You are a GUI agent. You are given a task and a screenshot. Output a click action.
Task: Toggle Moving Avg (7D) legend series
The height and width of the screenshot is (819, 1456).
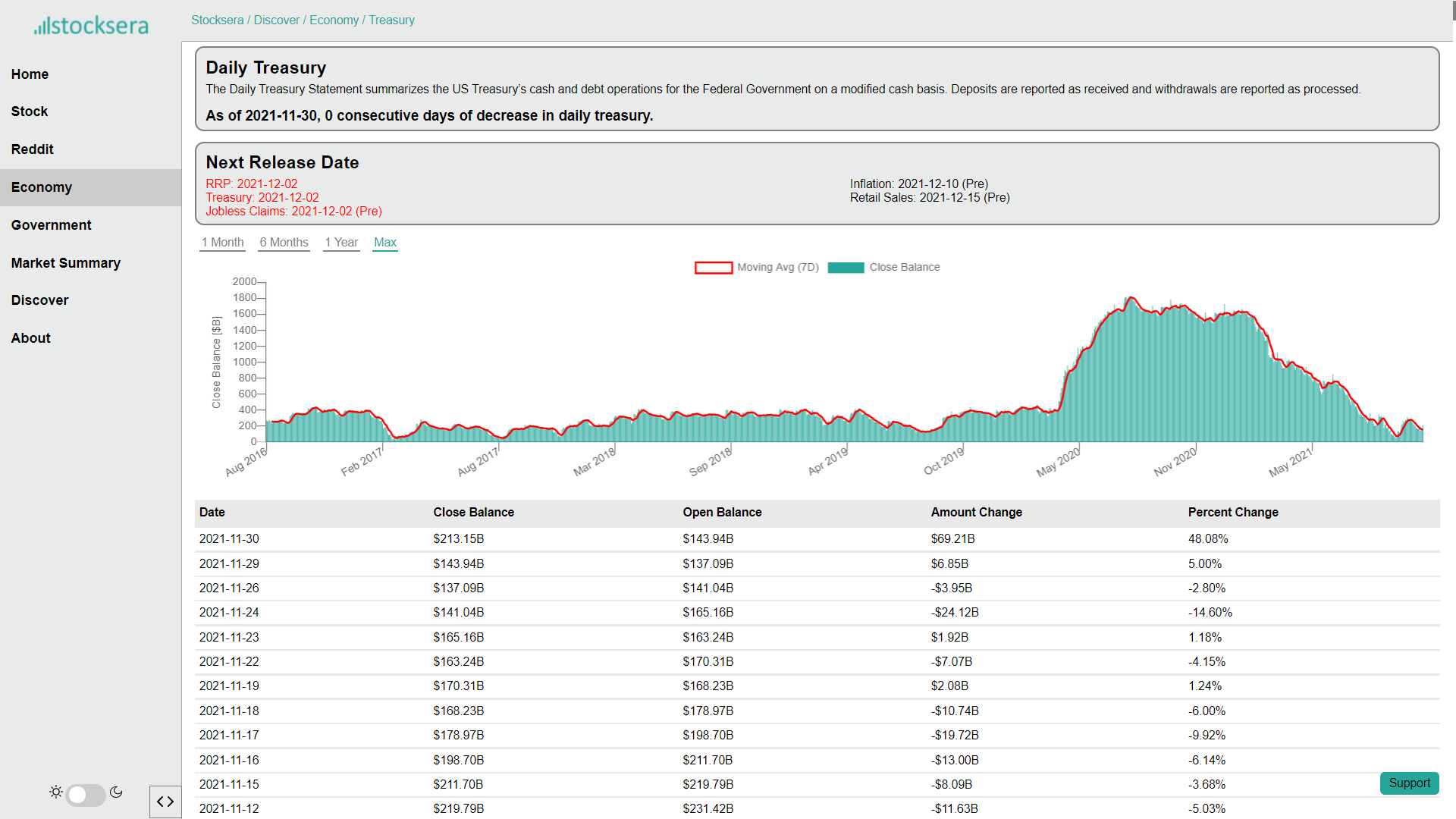click(757, 267)
